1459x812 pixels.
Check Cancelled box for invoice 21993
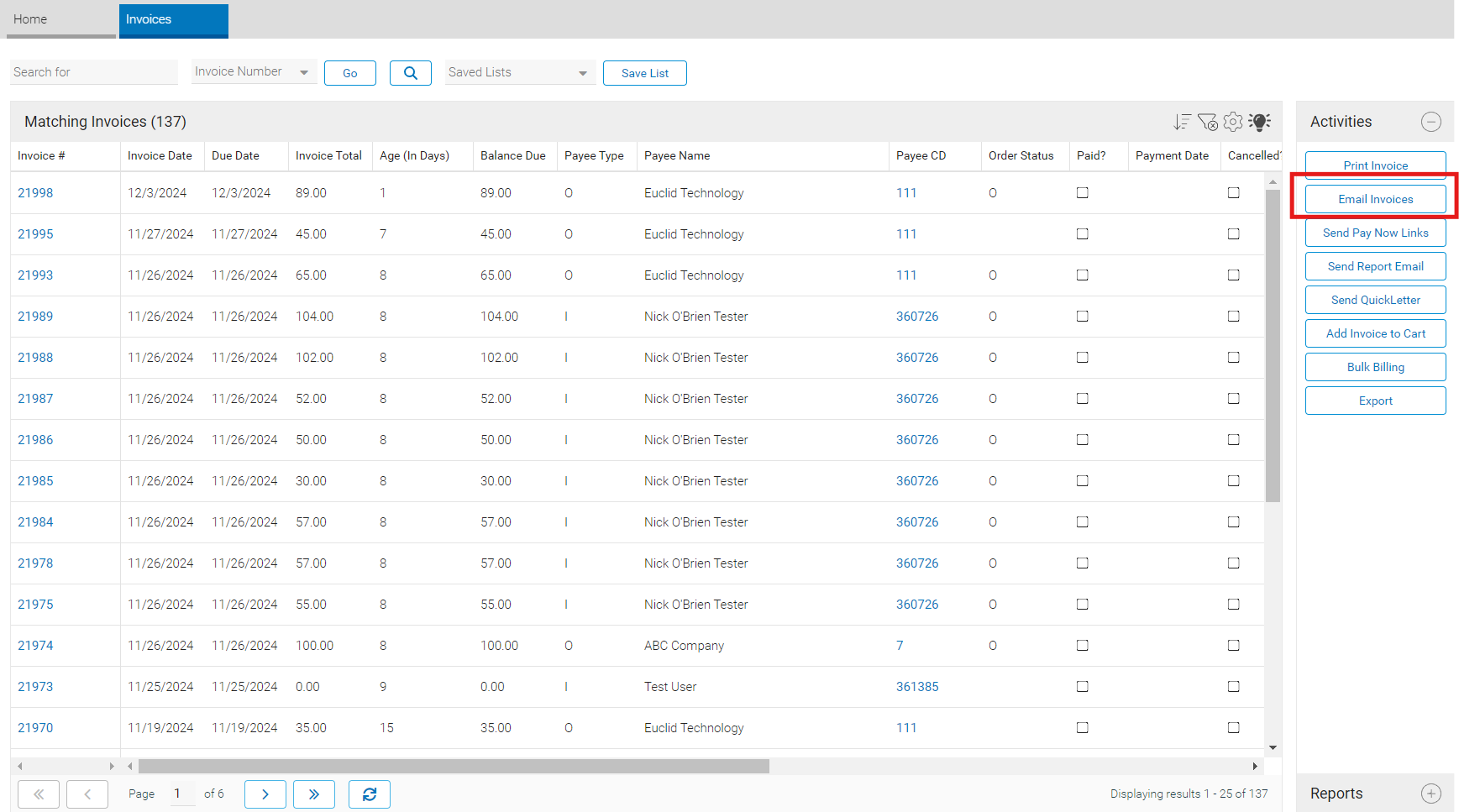(x=1234, y=275)
